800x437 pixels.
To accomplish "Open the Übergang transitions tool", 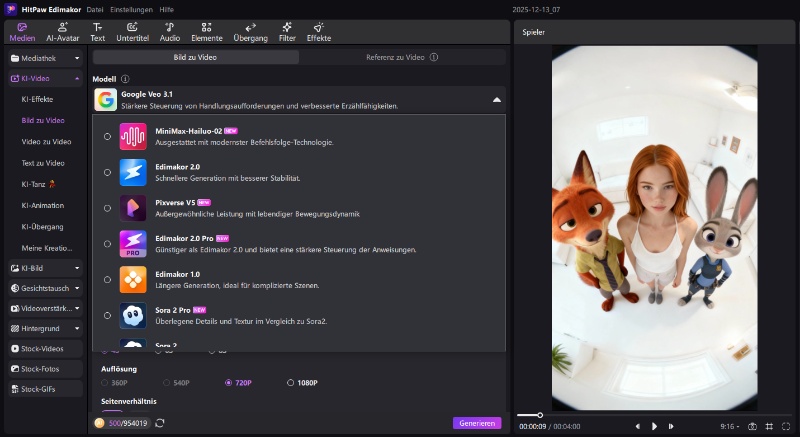I will click(251, 32).
